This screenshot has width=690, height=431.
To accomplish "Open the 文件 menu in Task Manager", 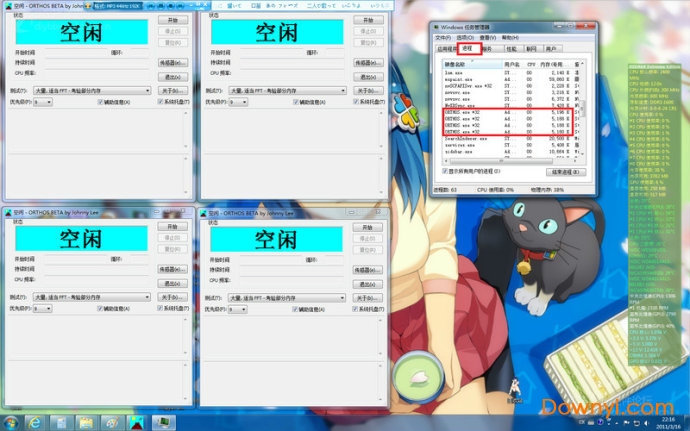I will click(x=443, y=36).
